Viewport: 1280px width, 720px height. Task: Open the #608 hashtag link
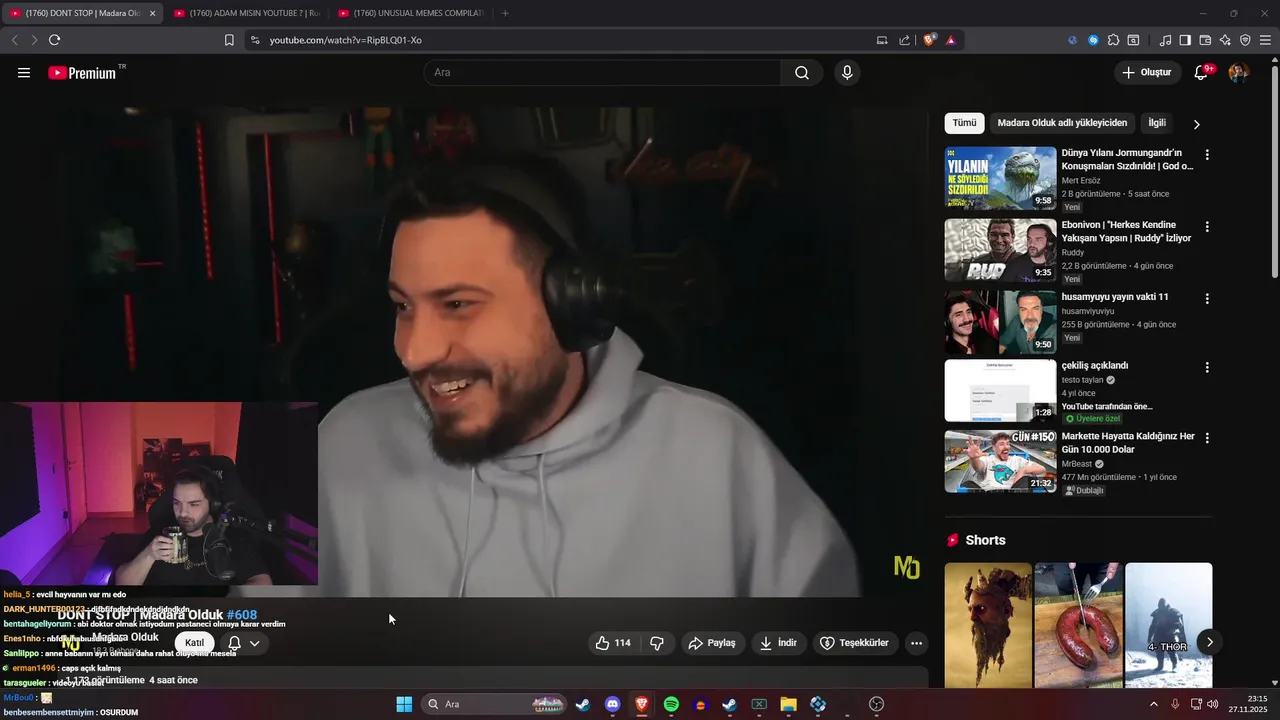click(x=242, y=615)
